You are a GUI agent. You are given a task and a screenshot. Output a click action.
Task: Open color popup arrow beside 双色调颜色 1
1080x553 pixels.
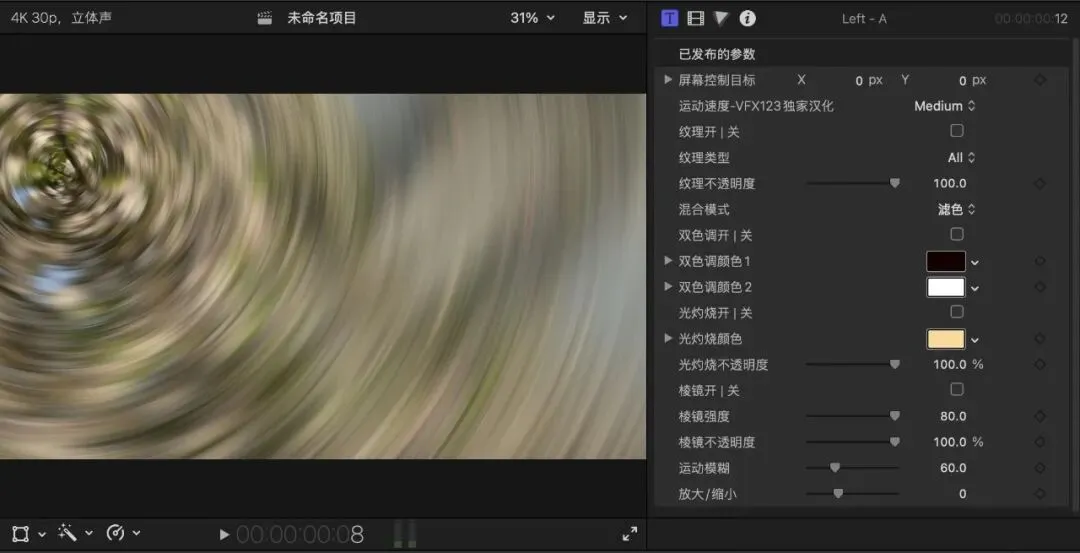(975, 262)
